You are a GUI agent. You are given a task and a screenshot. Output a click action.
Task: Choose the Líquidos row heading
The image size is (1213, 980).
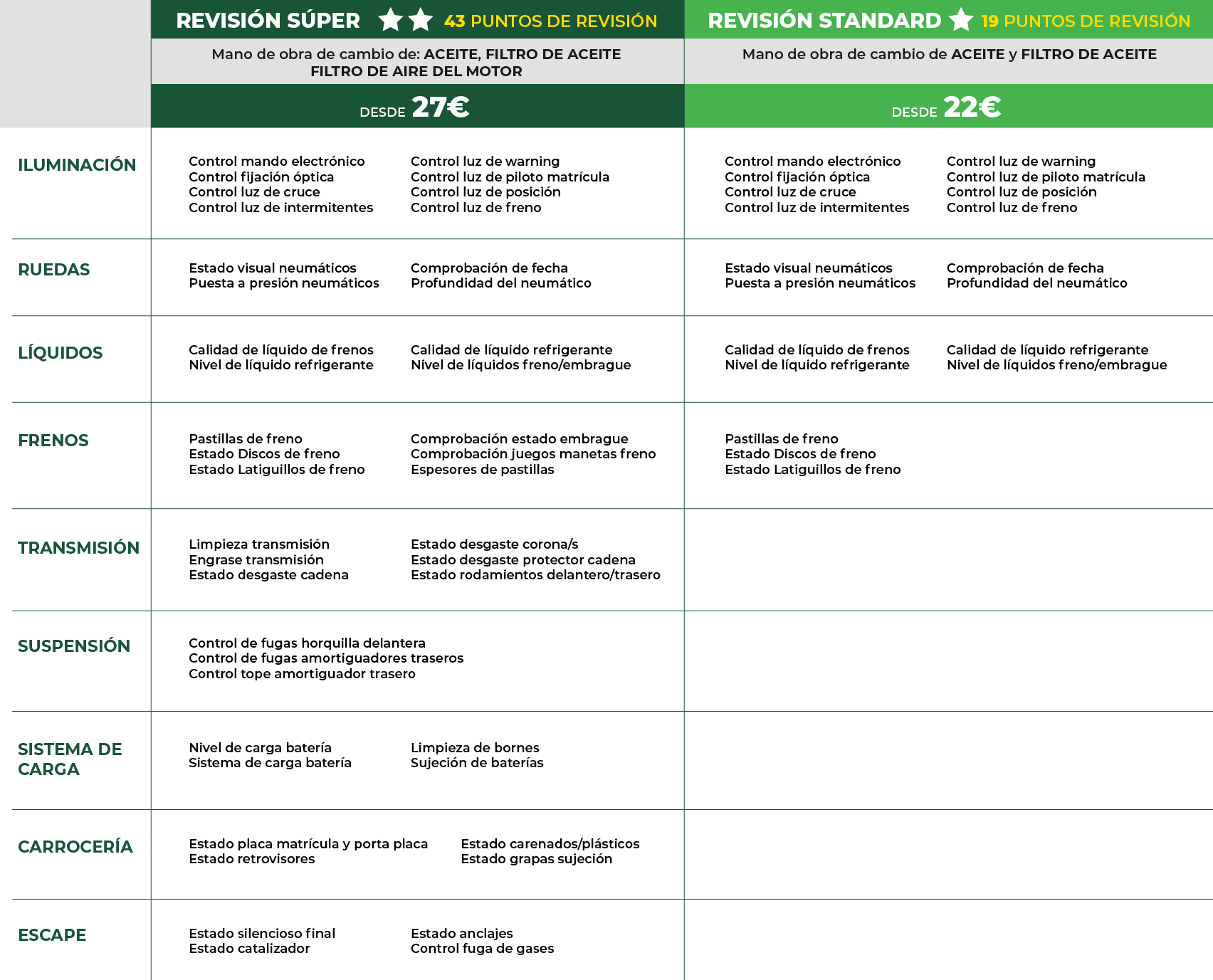tap(61, 353)
